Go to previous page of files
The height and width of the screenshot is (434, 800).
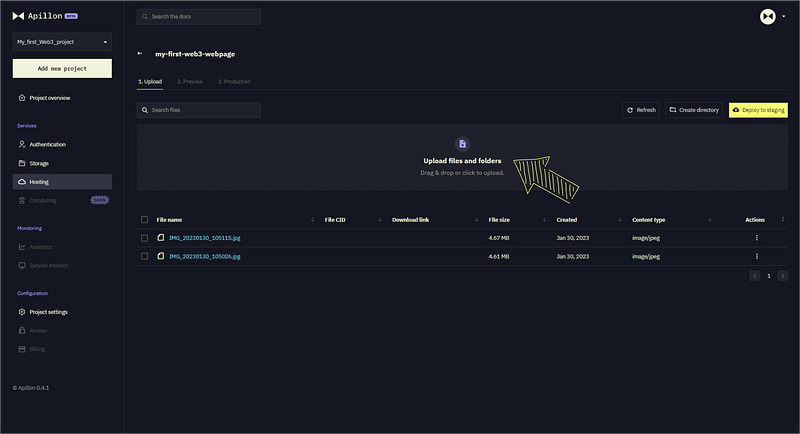pos(755,276)
